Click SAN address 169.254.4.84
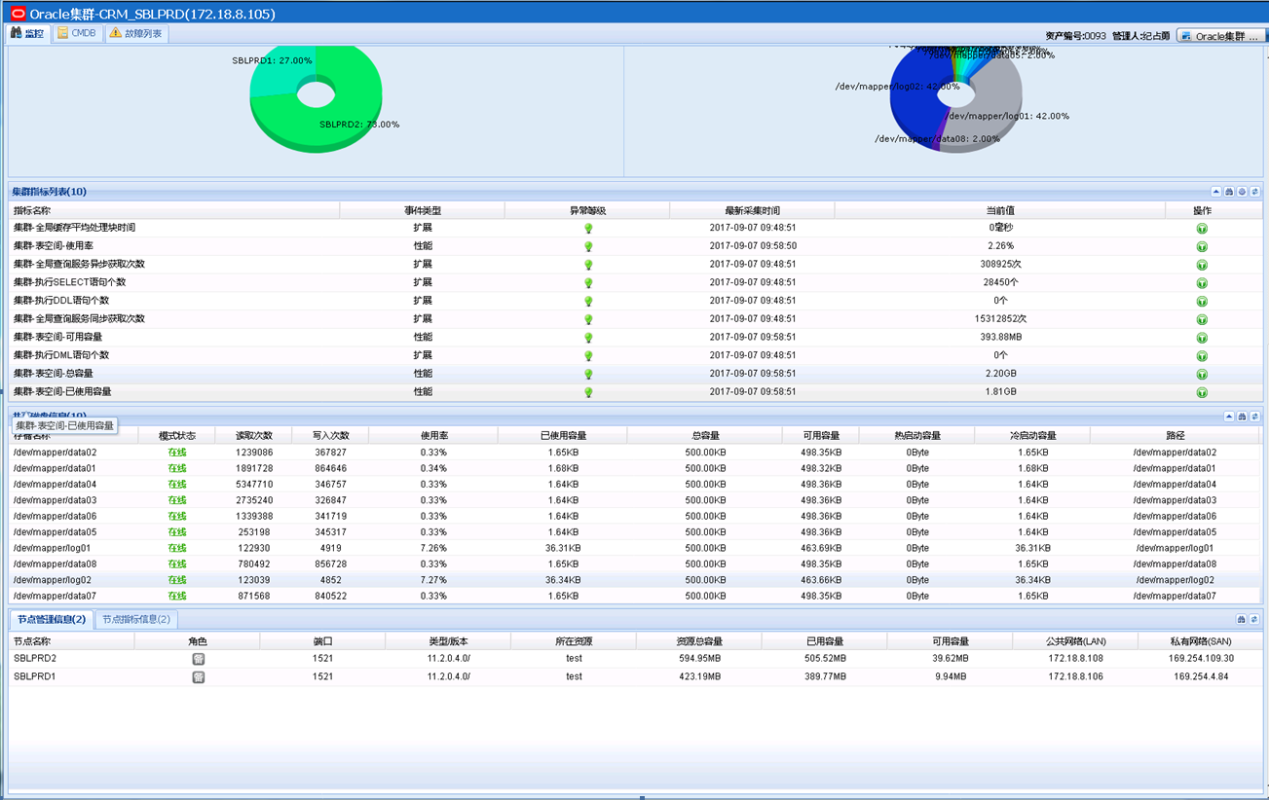The width and height of the screenshot is (1269, 800). [1201, 677]
